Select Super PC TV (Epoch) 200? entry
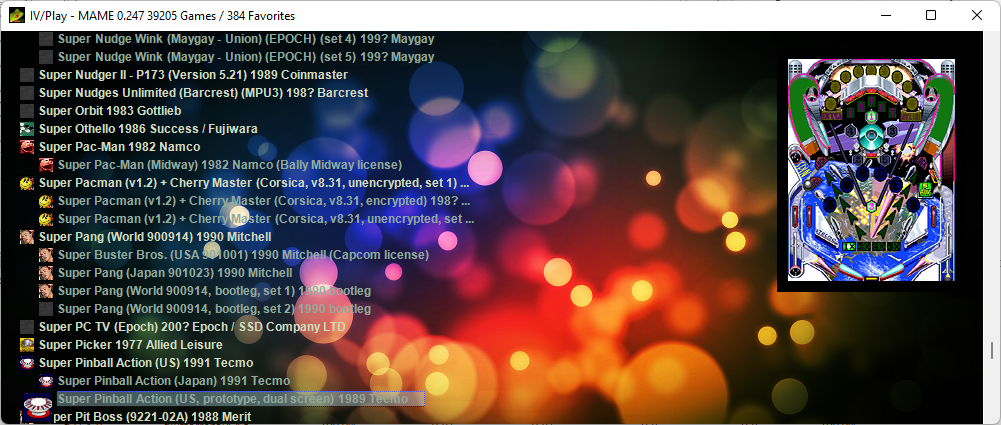This screenshot has height=425, width=1001. click(x=192, y=327)
